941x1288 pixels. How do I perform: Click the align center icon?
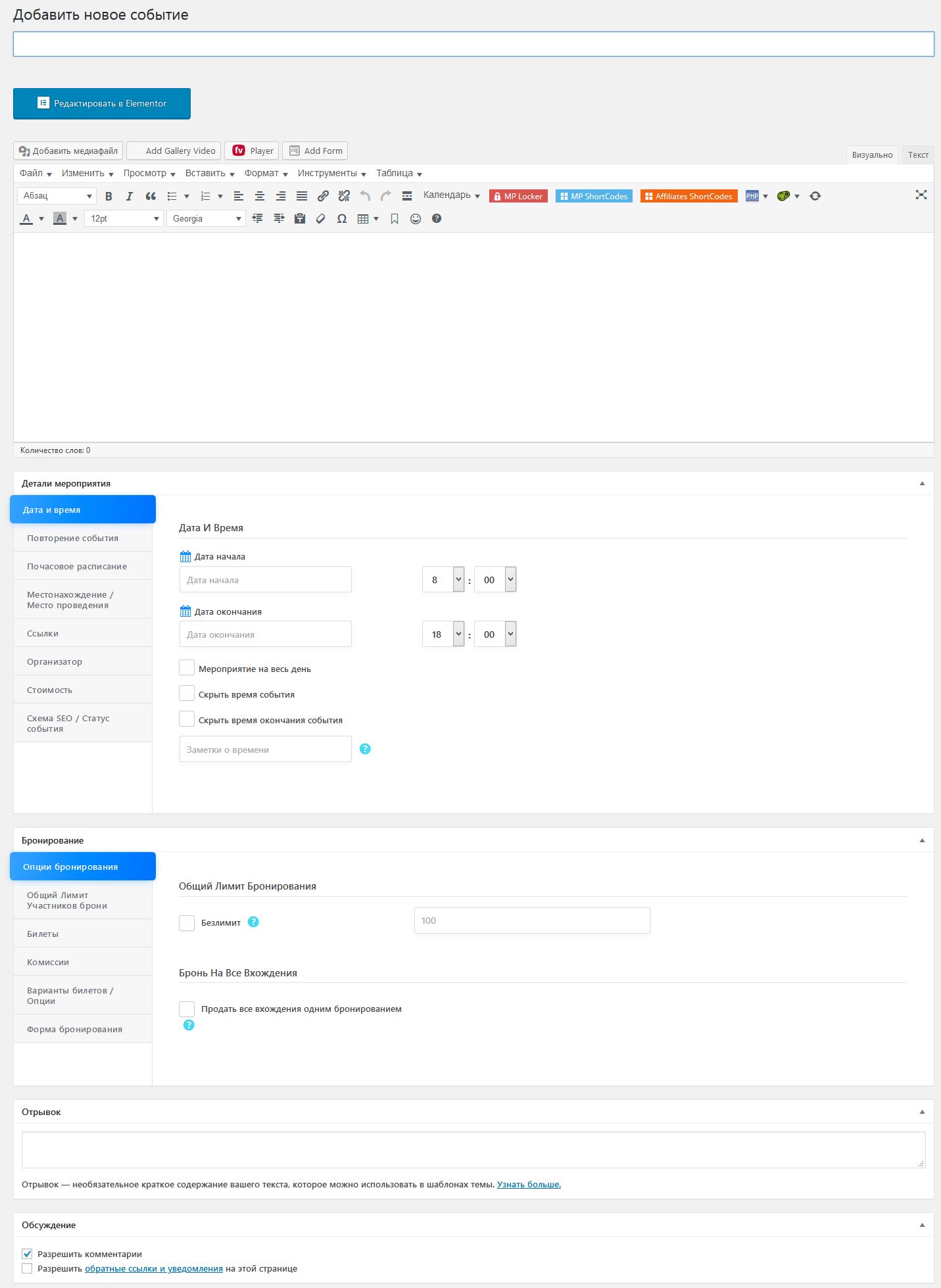point(260,196)
